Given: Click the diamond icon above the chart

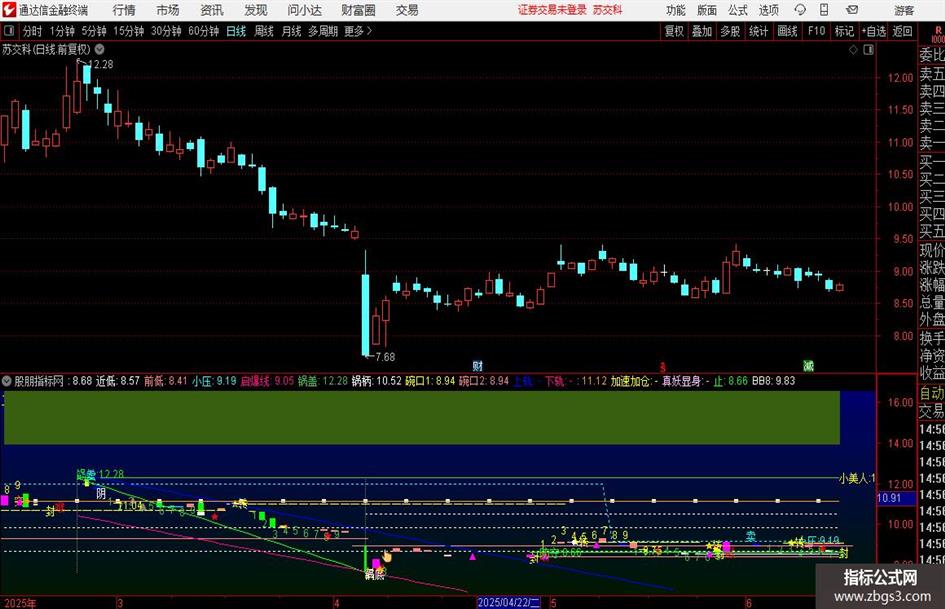Looking at the screenshot, I should click(853, 50).
